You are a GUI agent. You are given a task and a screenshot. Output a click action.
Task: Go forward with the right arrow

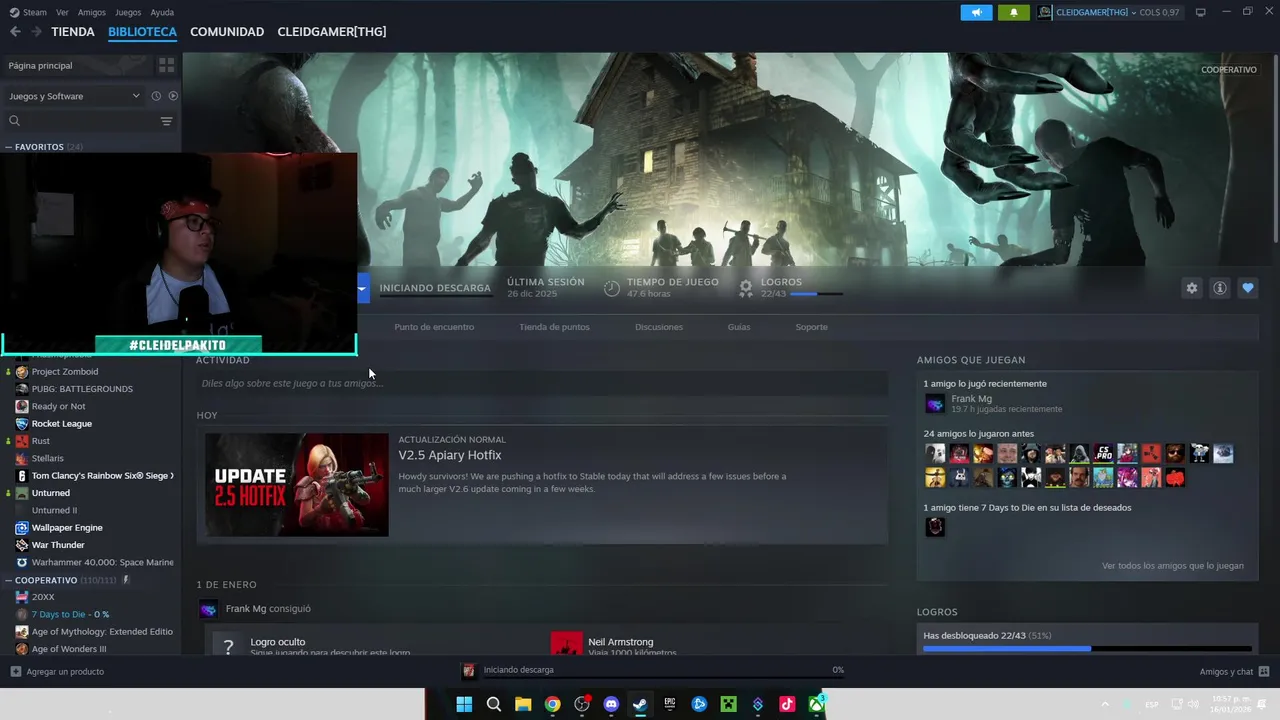pyautogui.click(x=36, y=32)
